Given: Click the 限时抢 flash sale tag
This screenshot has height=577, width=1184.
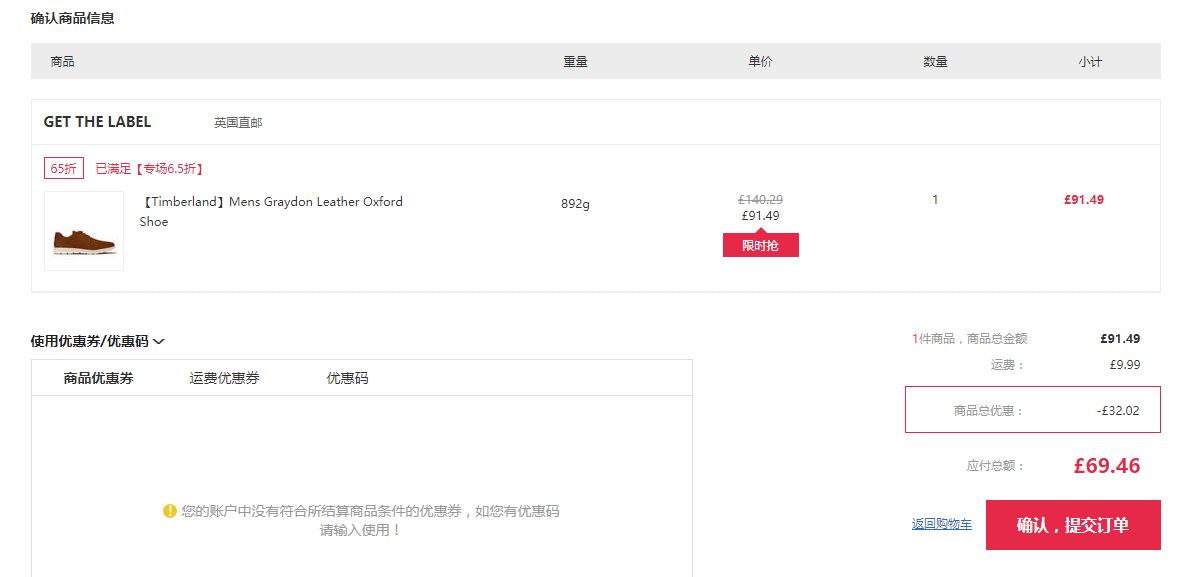Looking at the screenshot, I should [760, 245].
